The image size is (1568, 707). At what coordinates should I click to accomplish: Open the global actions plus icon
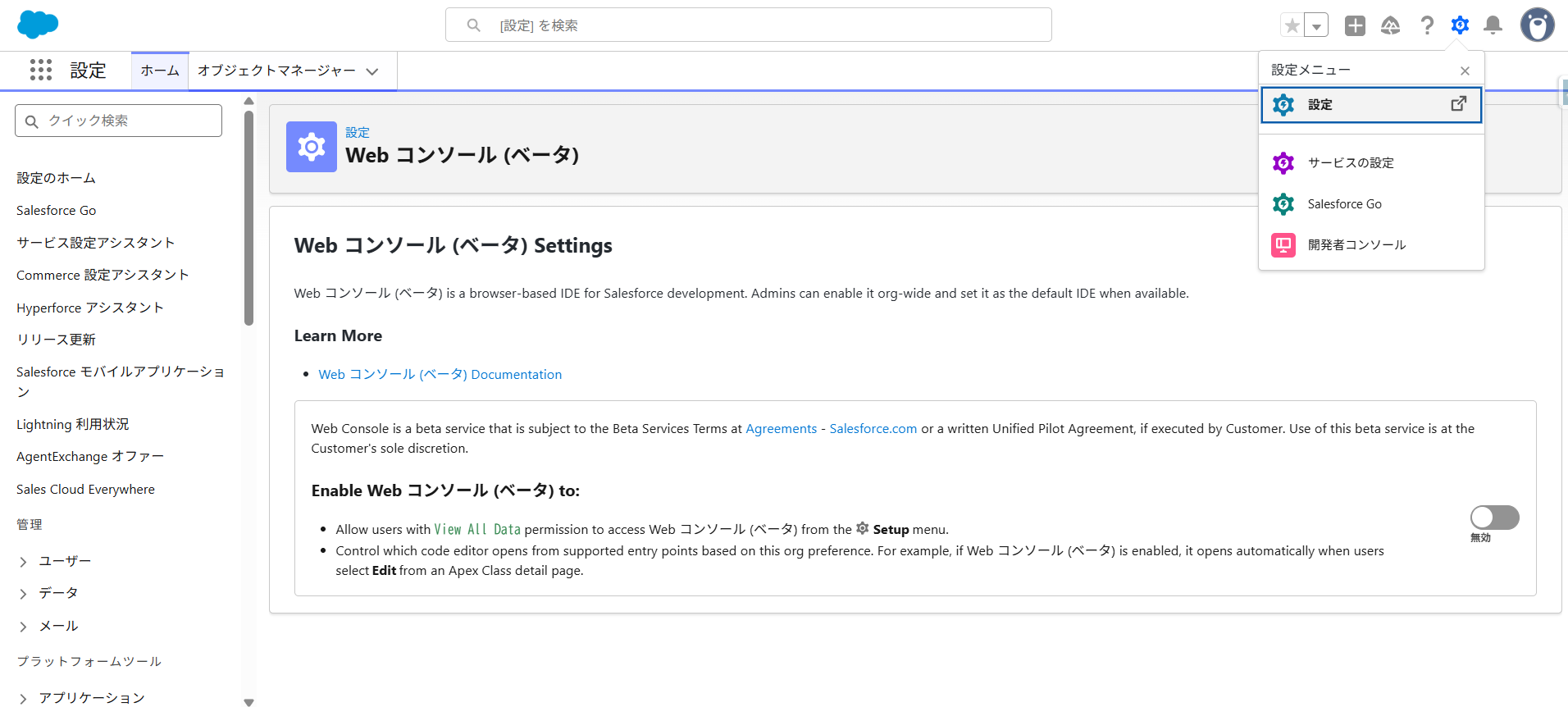pyautogui.click(x=1355, y=25)
